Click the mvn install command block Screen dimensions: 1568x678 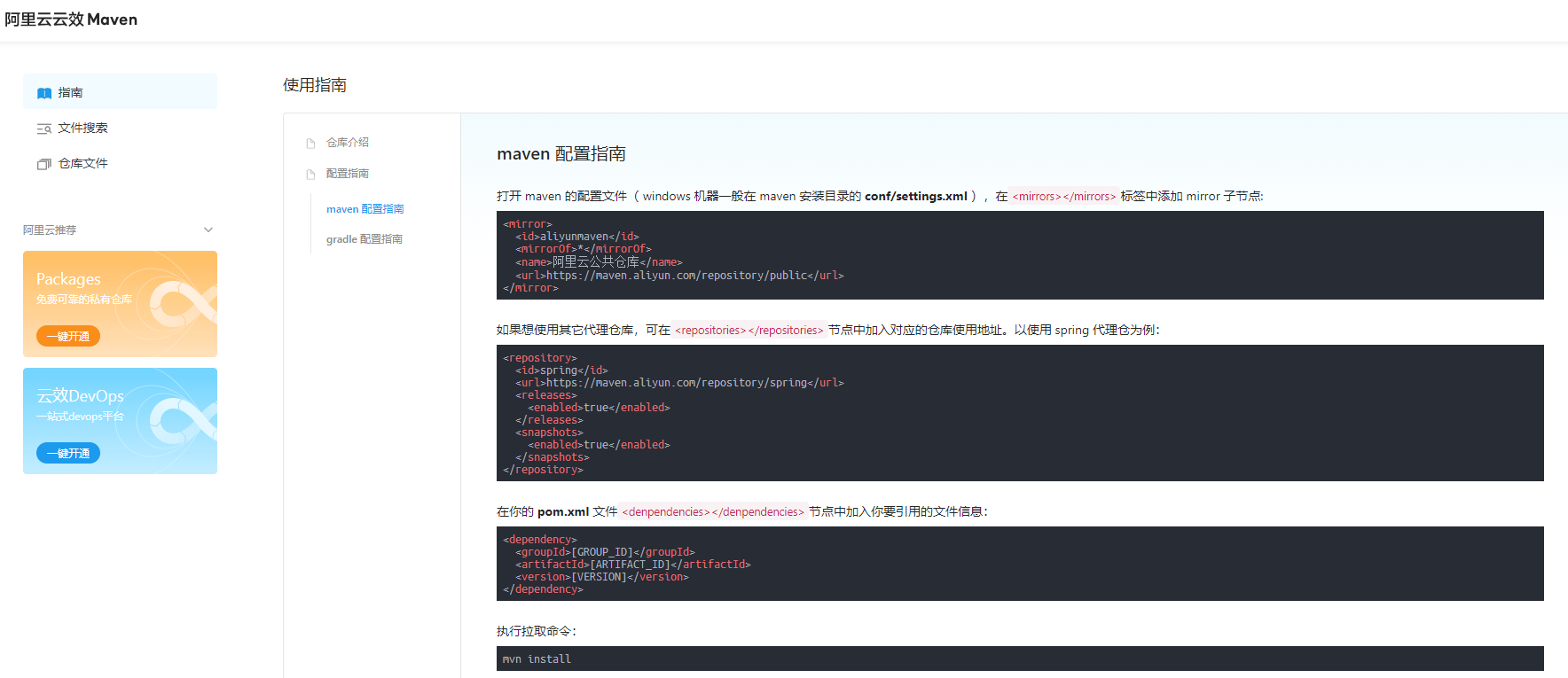pyautogui.click(x=1020, y=659)
